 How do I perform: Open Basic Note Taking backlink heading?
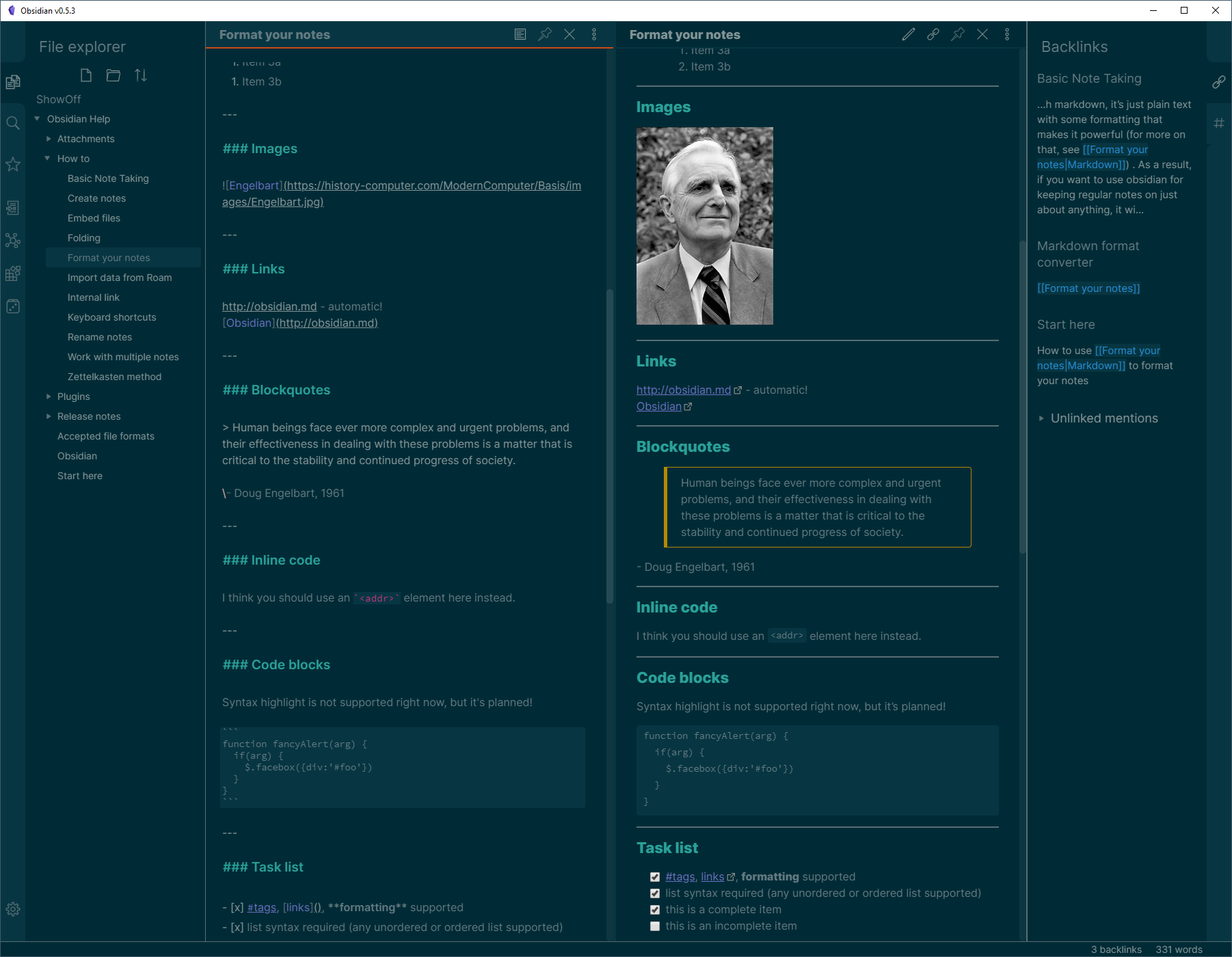pos(1089,79)
